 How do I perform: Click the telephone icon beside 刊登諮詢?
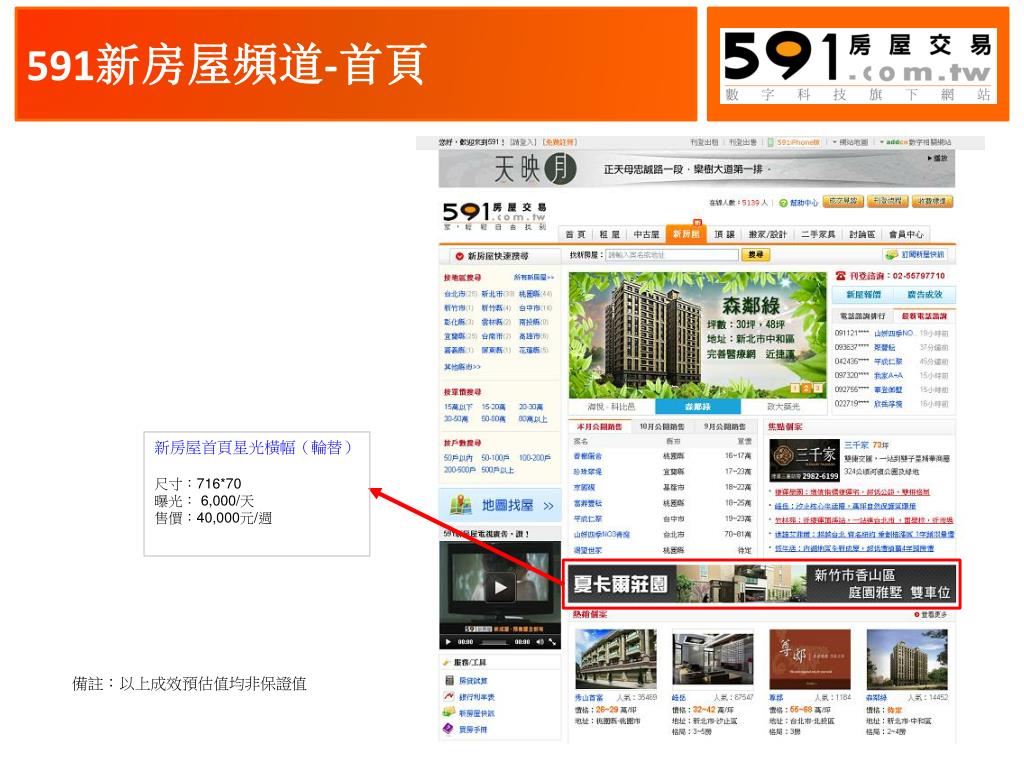(841, 276)
